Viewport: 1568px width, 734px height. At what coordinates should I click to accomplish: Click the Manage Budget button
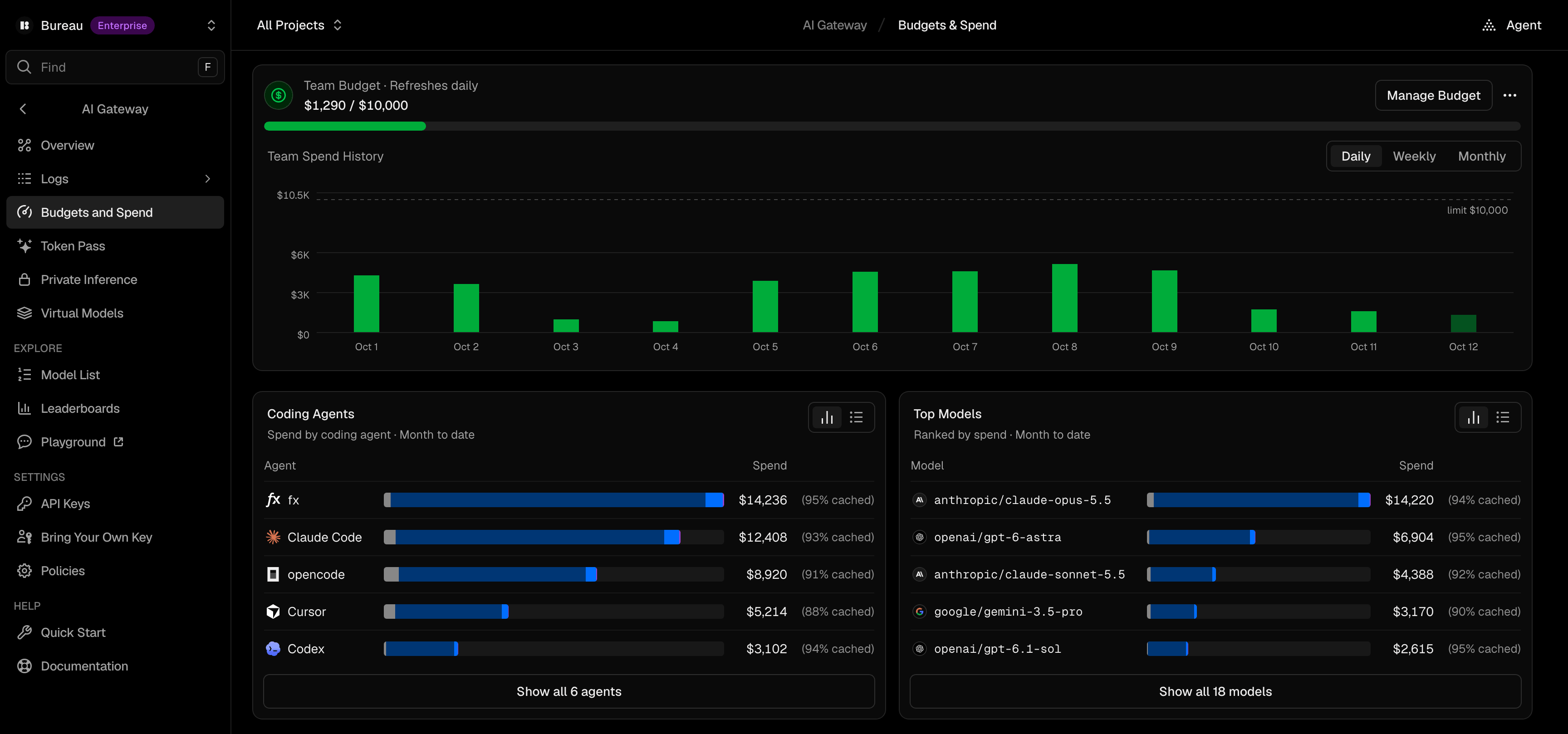pos(1434,95)
